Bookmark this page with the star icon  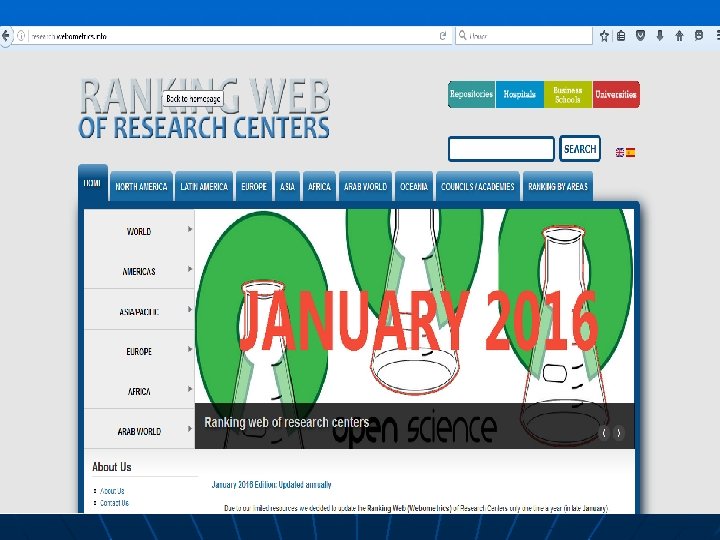pyautogui.click(x=604, y=36)
